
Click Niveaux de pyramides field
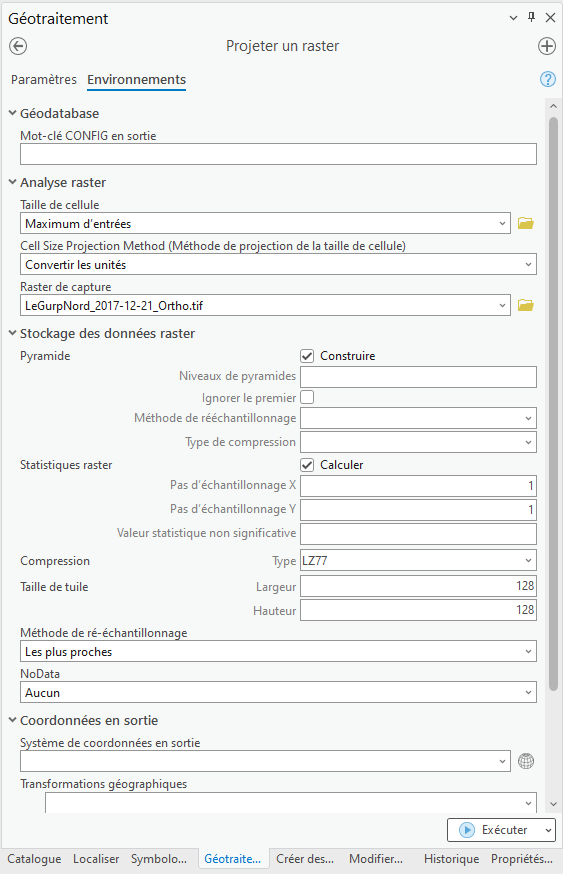tap(418, 377)
